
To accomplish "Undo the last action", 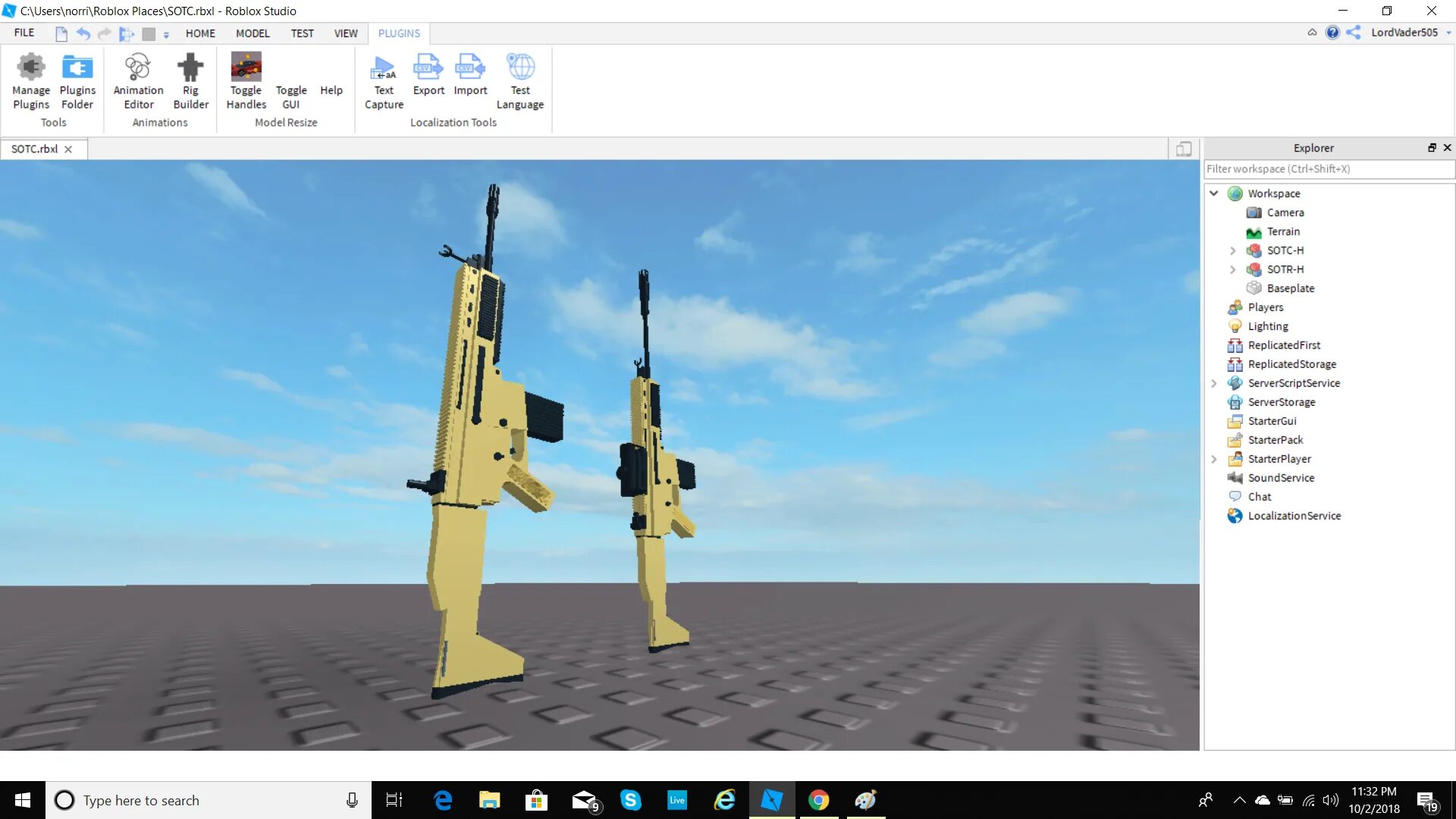I will click(83, 33).
